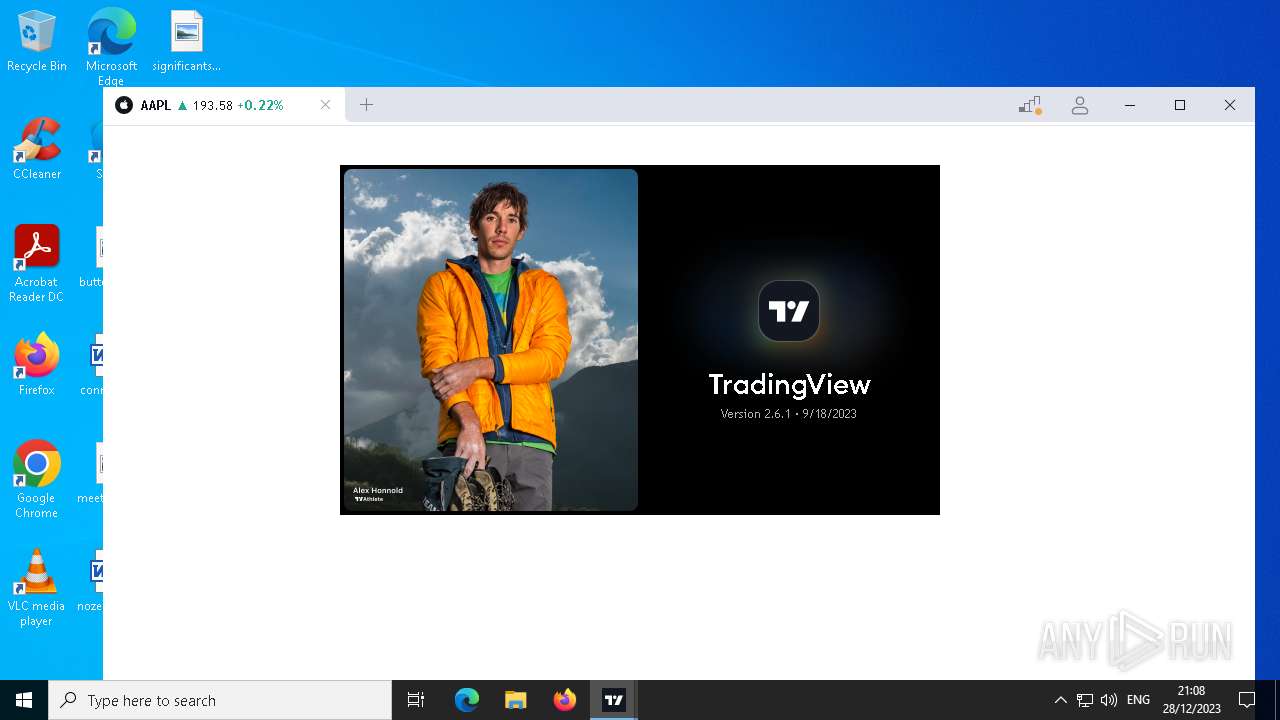
Task: Open volume control tray icon
Action: [1109, 700]
